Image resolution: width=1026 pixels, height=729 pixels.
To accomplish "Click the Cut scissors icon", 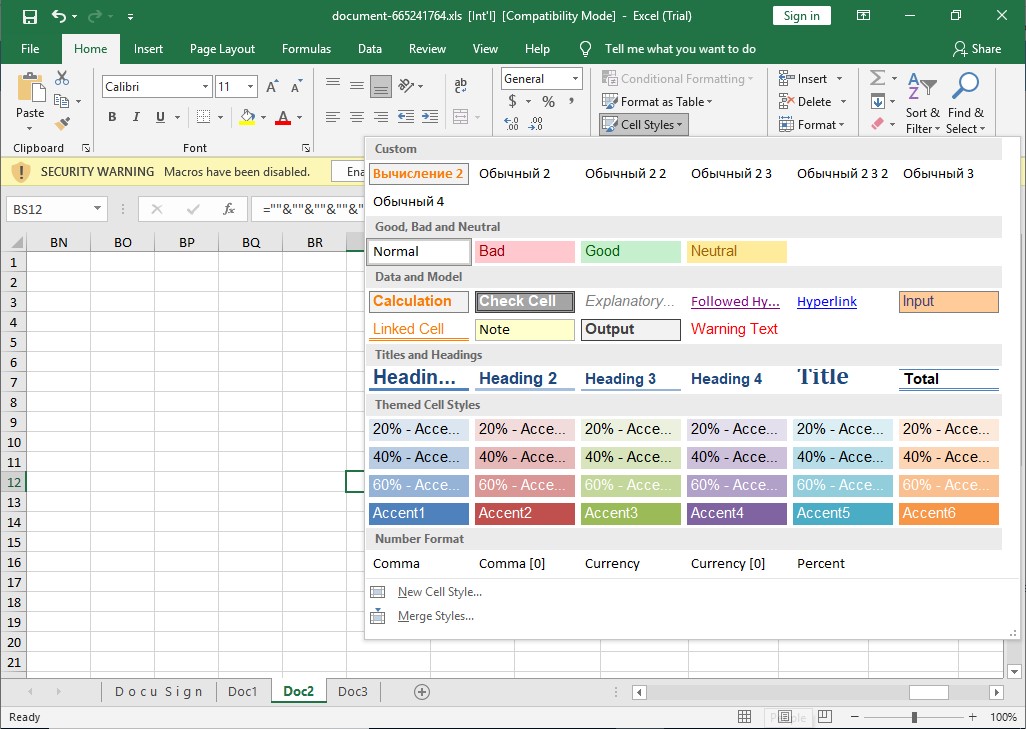I will click(63, 78).
